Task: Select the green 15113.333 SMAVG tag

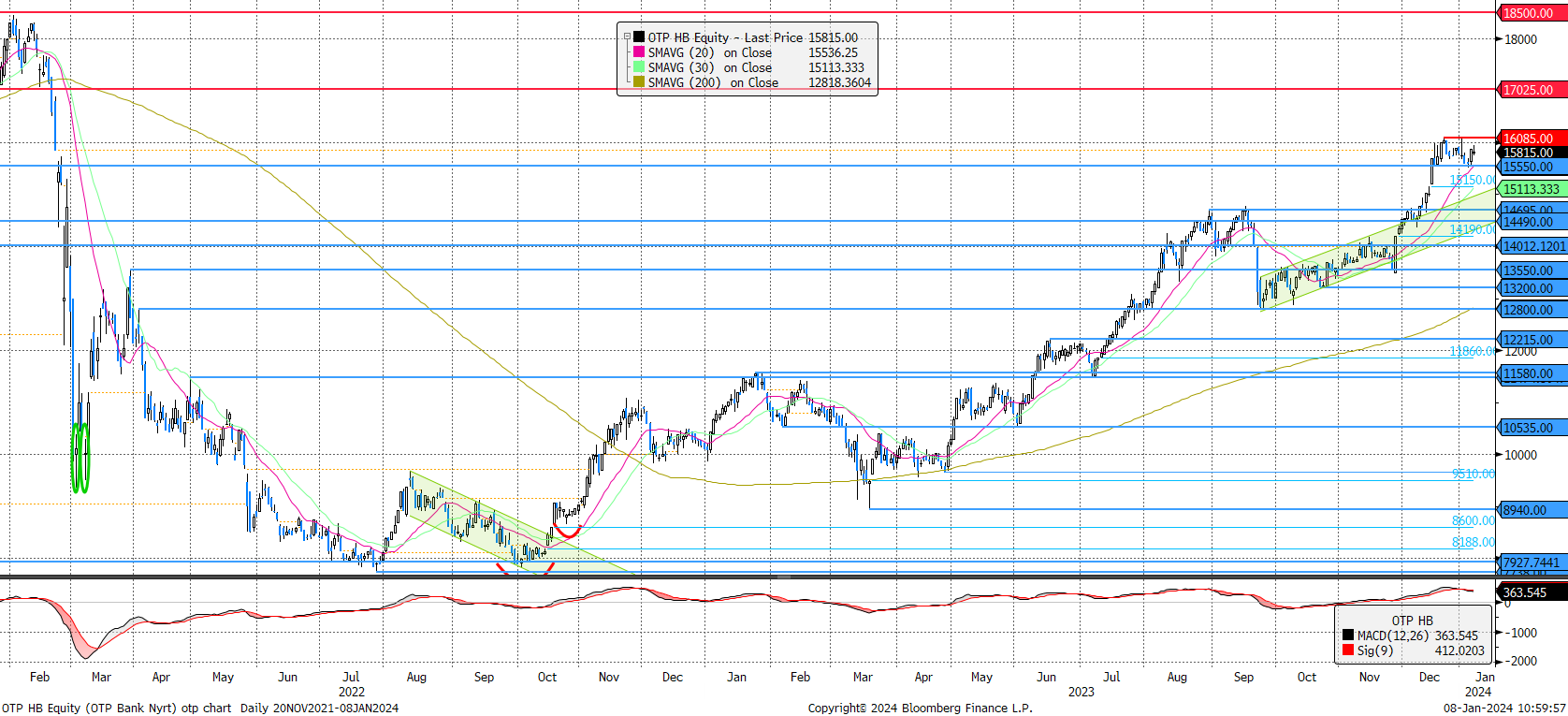Action: click(1531, 189)
